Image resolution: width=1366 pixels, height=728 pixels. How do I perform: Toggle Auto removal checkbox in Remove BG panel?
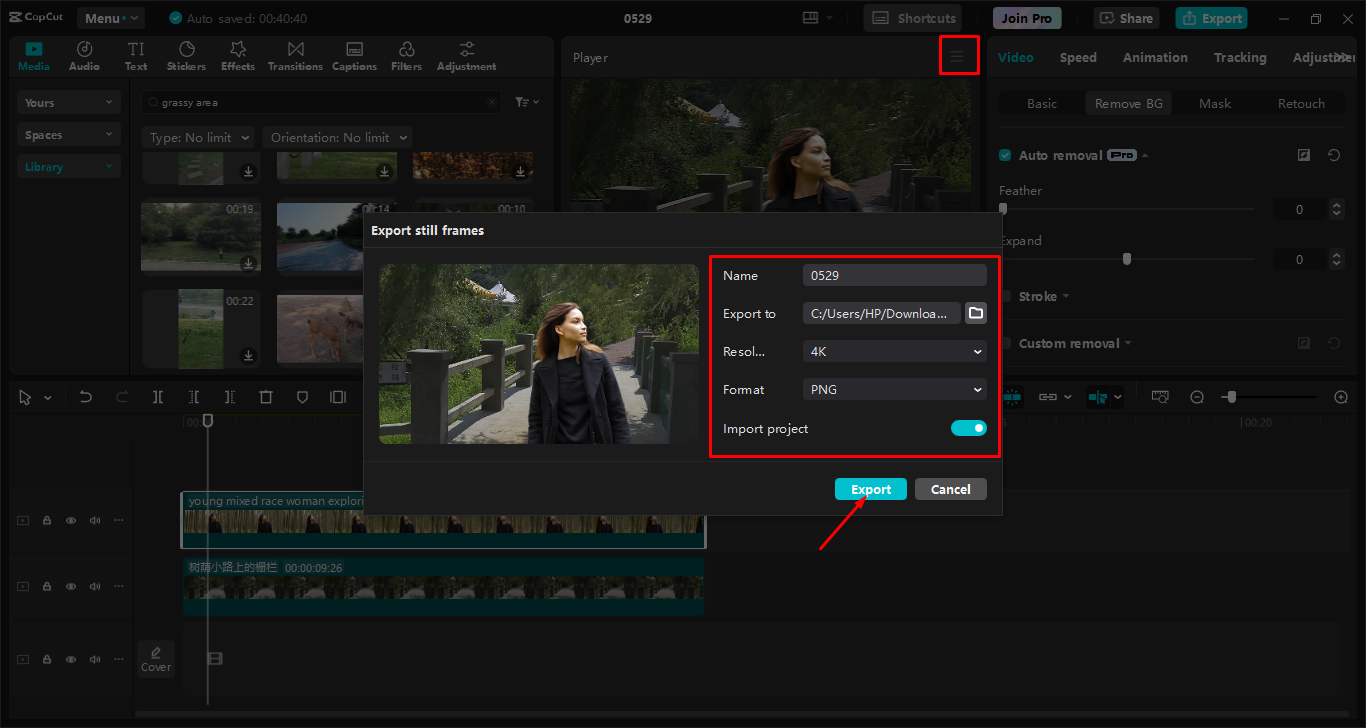[1004, 155]
